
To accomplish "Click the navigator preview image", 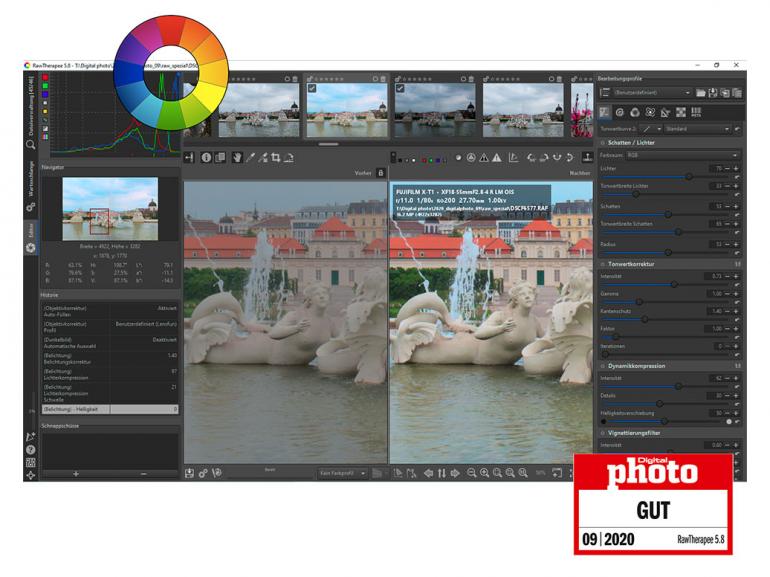I will pos(110,209).
